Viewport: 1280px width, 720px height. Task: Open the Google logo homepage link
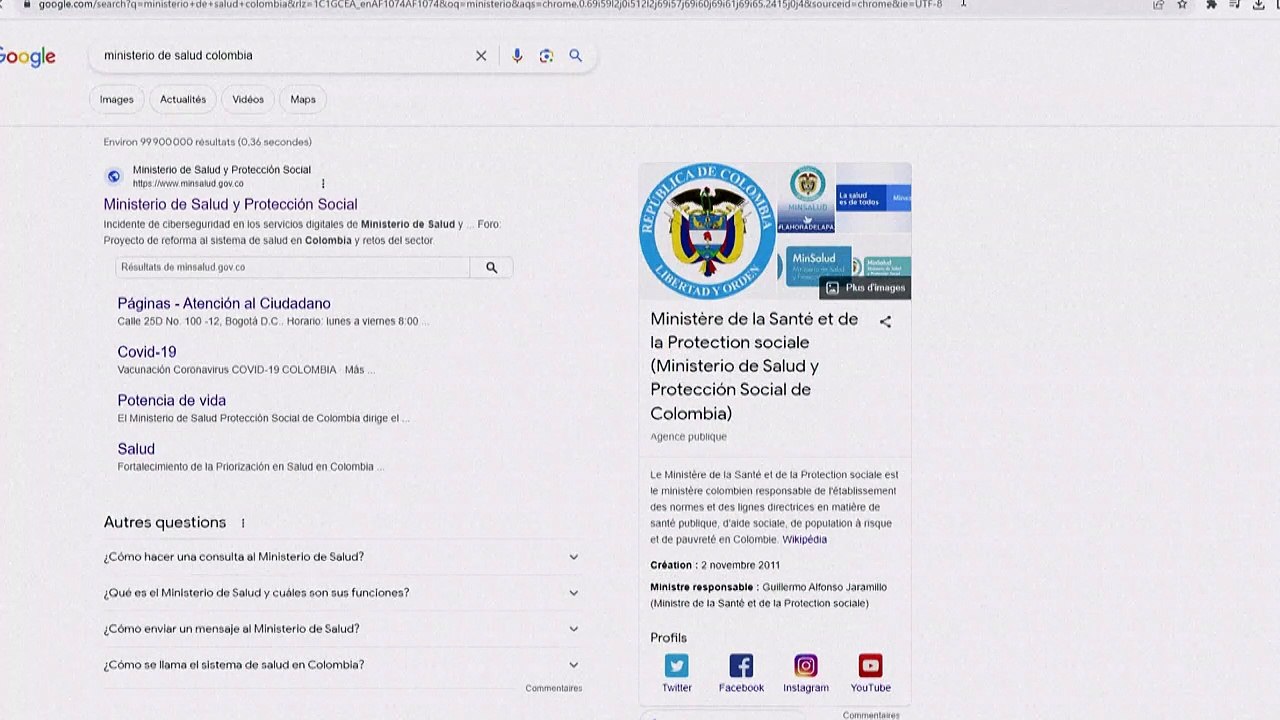tap(27, 57)
